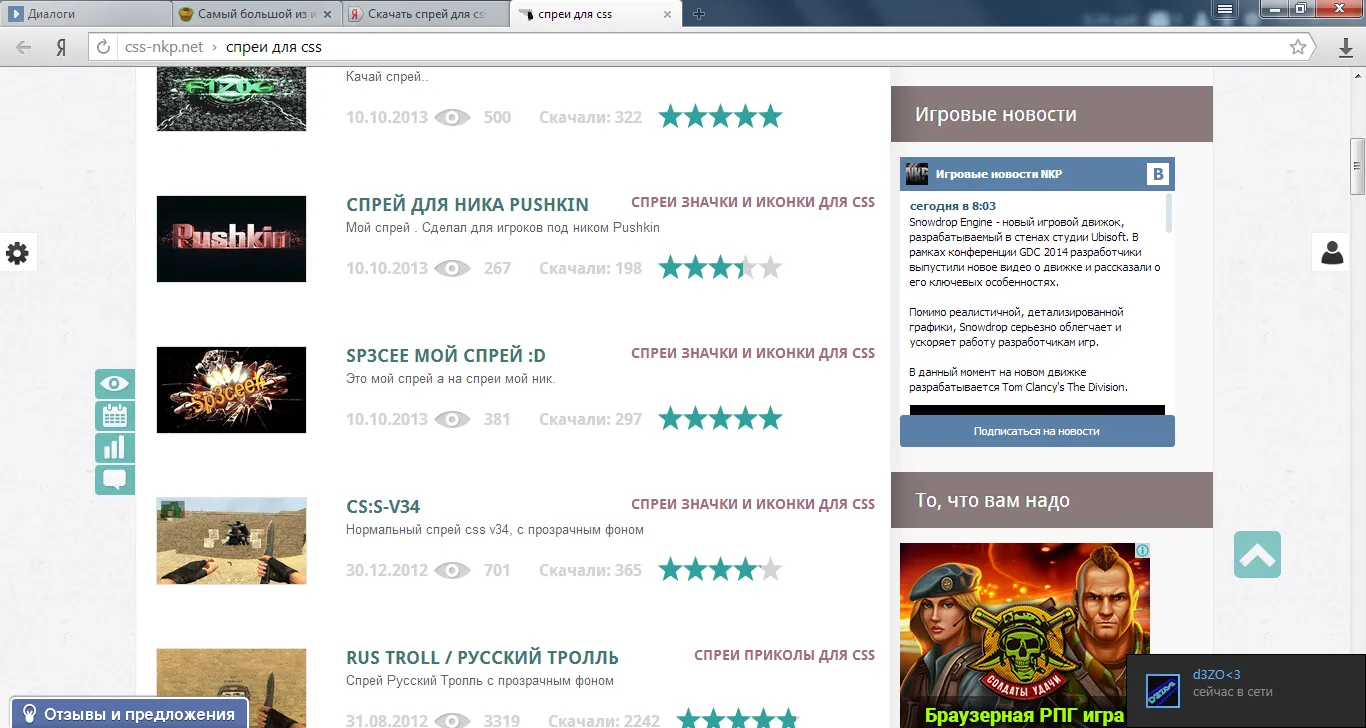Click the scroll-to-top arrow button
This screenshot has height=728, width=1366.
pyautogui.click(x=1257, y=554)
